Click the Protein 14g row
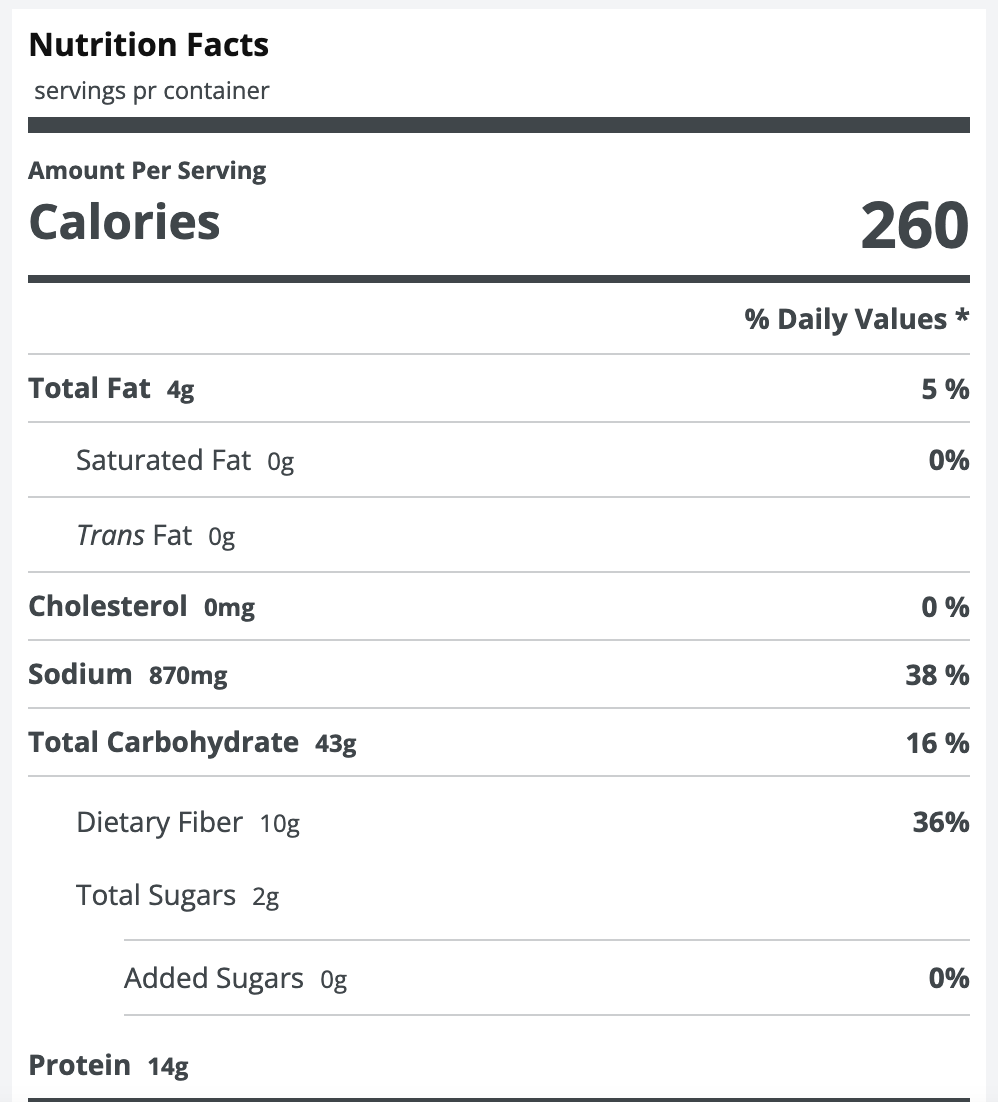This screenshot has height=1102, width=998. coord(499,1065)
